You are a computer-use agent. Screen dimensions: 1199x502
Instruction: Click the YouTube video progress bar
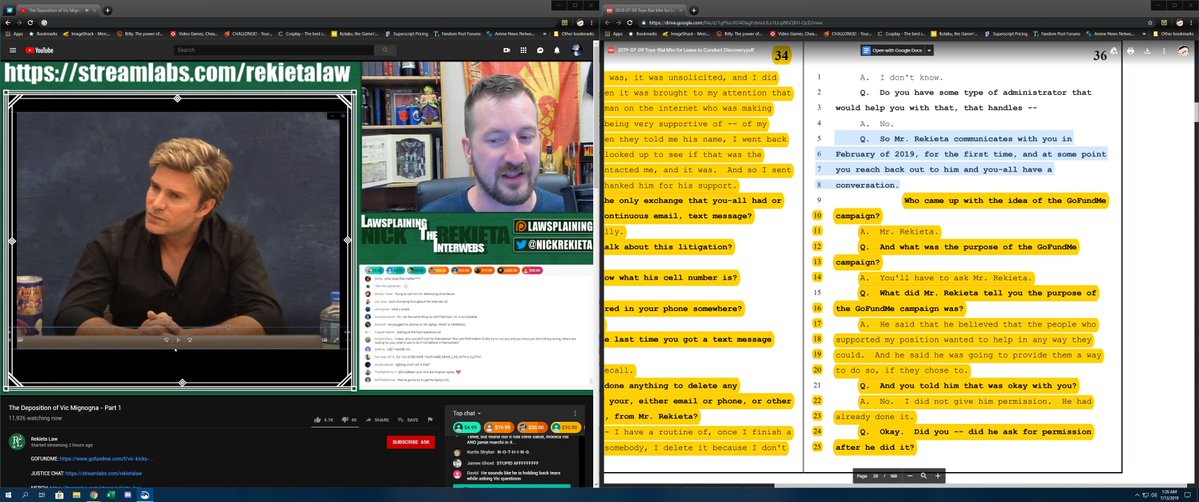(x=177, y=329)
